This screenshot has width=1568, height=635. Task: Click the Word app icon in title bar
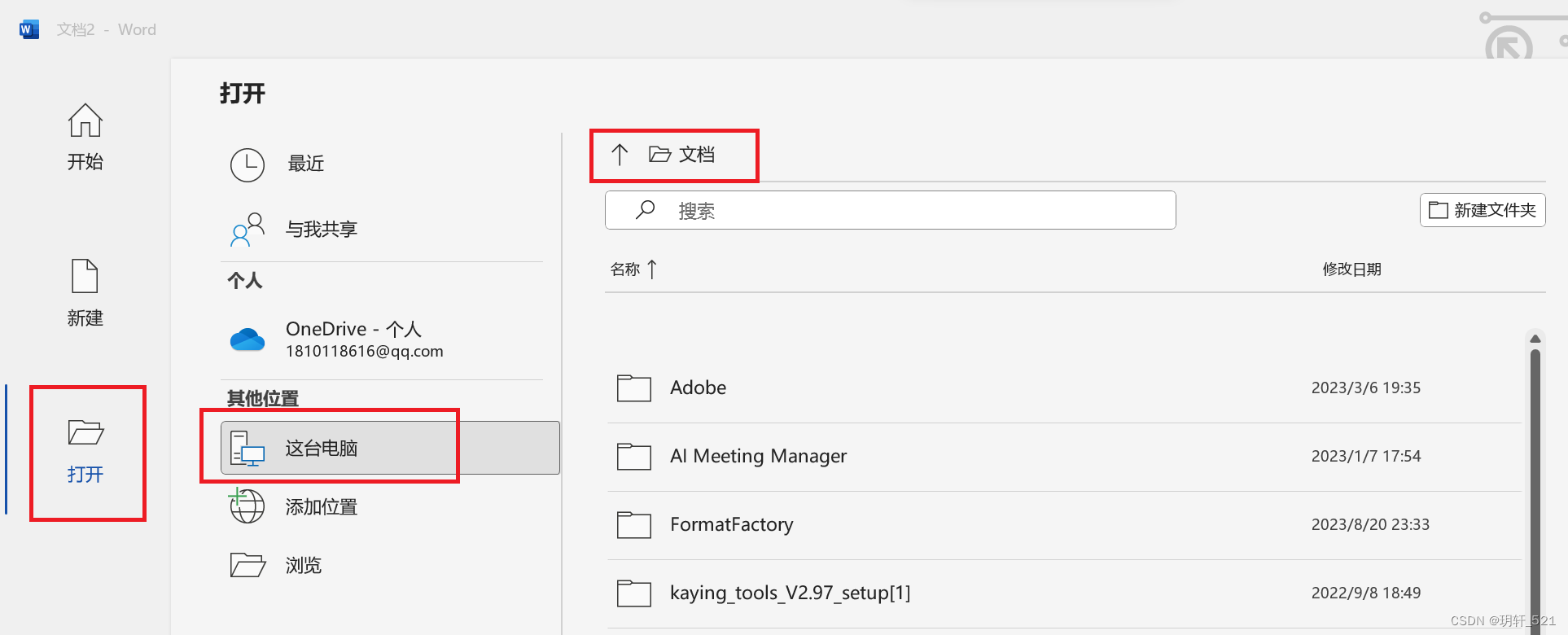(x=29, y=30)
